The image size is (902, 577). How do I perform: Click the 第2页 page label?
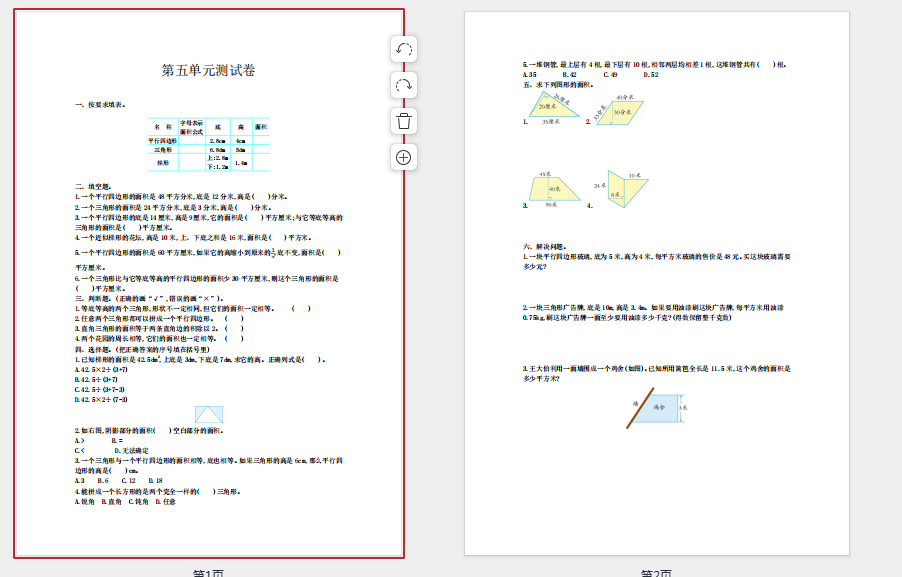coord(656,573)
